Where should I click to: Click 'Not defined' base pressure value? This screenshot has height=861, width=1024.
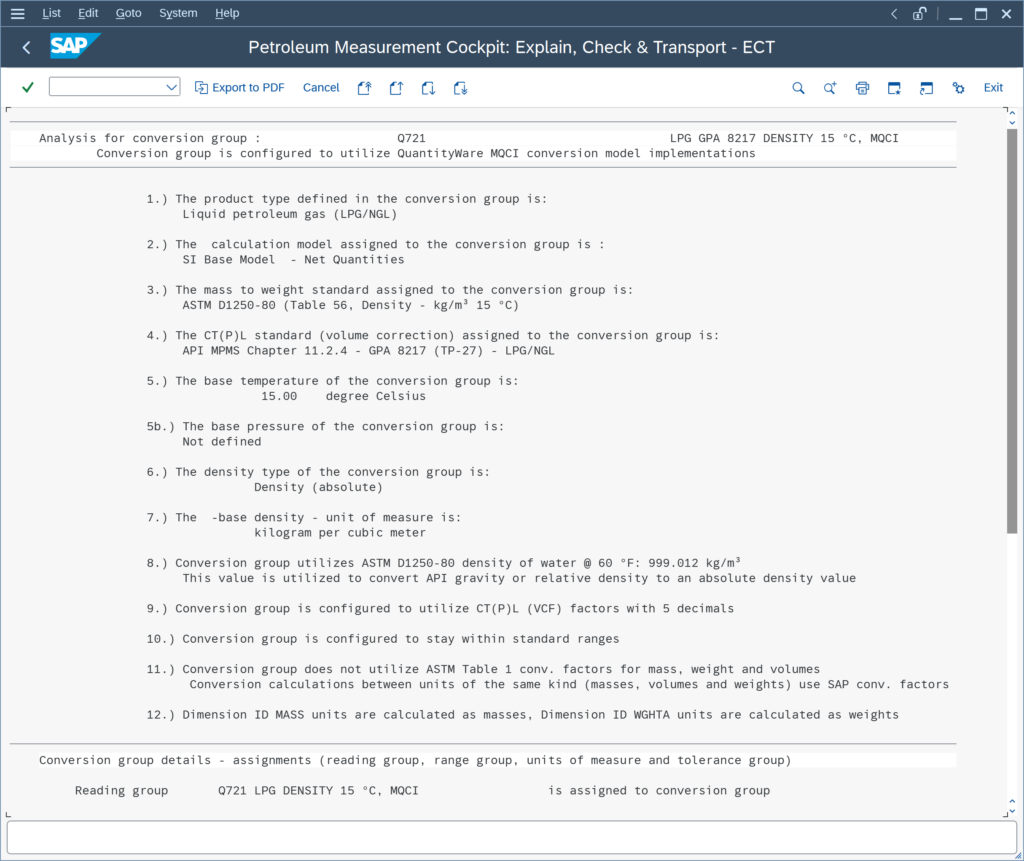click(x=221, y=442)
